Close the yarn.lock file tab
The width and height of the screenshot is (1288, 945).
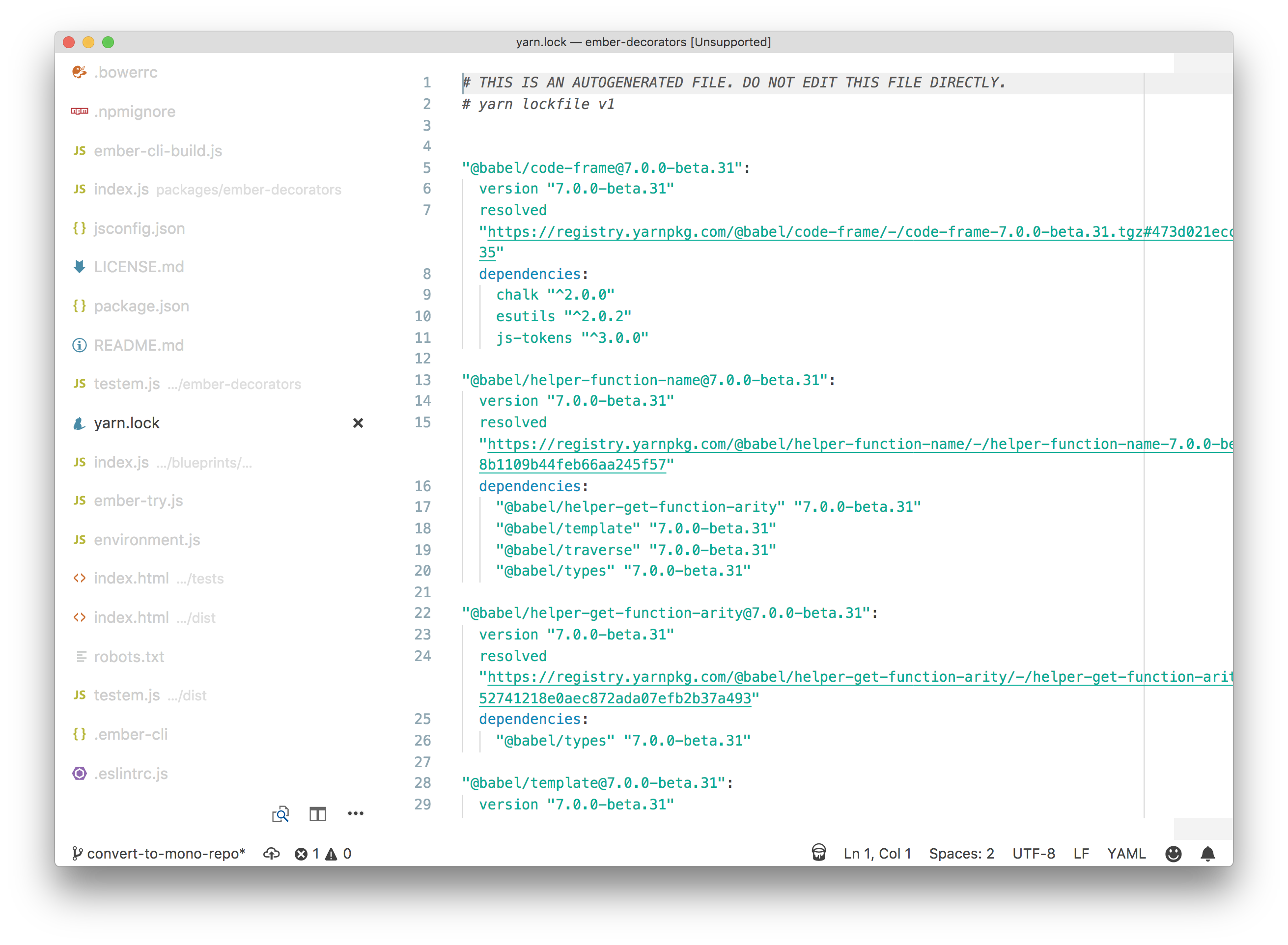(x=358, y=423)
